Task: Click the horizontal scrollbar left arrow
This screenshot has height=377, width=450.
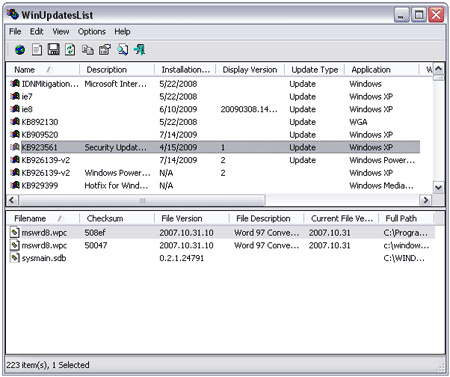Action: [12, 200]
